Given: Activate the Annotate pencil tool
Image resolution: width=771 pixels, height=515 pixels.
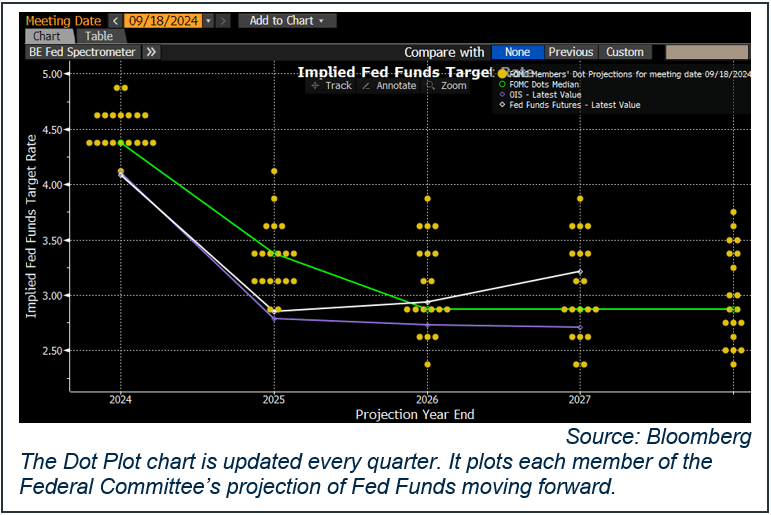Looking at the screenshot, I should click(x=389, y=86).
